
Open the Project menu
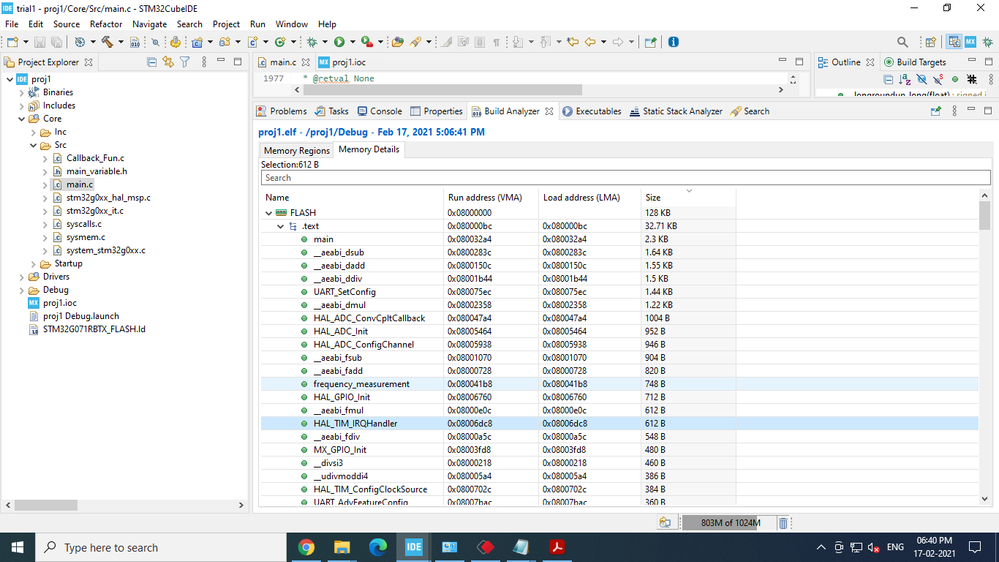(226, 24)
